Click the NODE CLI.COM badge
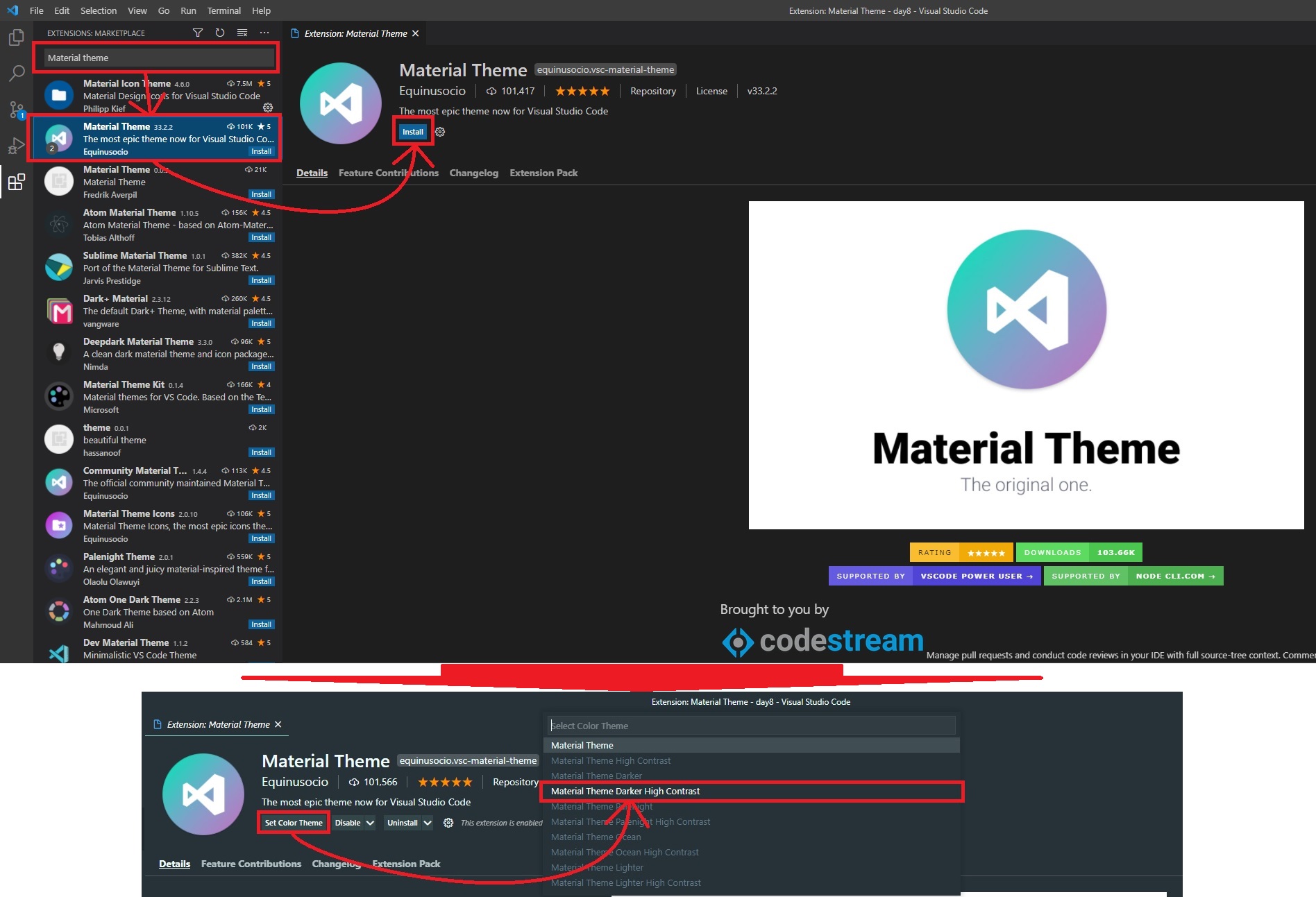The width and height of the screenshot is (1316, 897). pyautogui.click(x=1133, y=576)
